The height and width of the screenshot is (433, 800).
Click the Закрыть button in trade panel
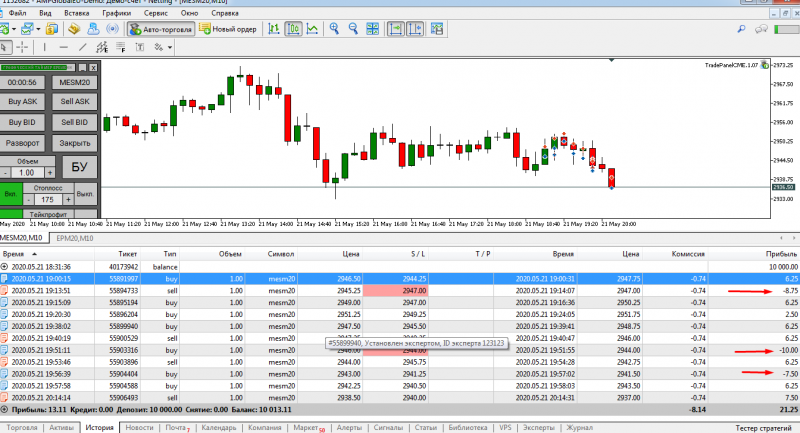[x=74, y=143]
